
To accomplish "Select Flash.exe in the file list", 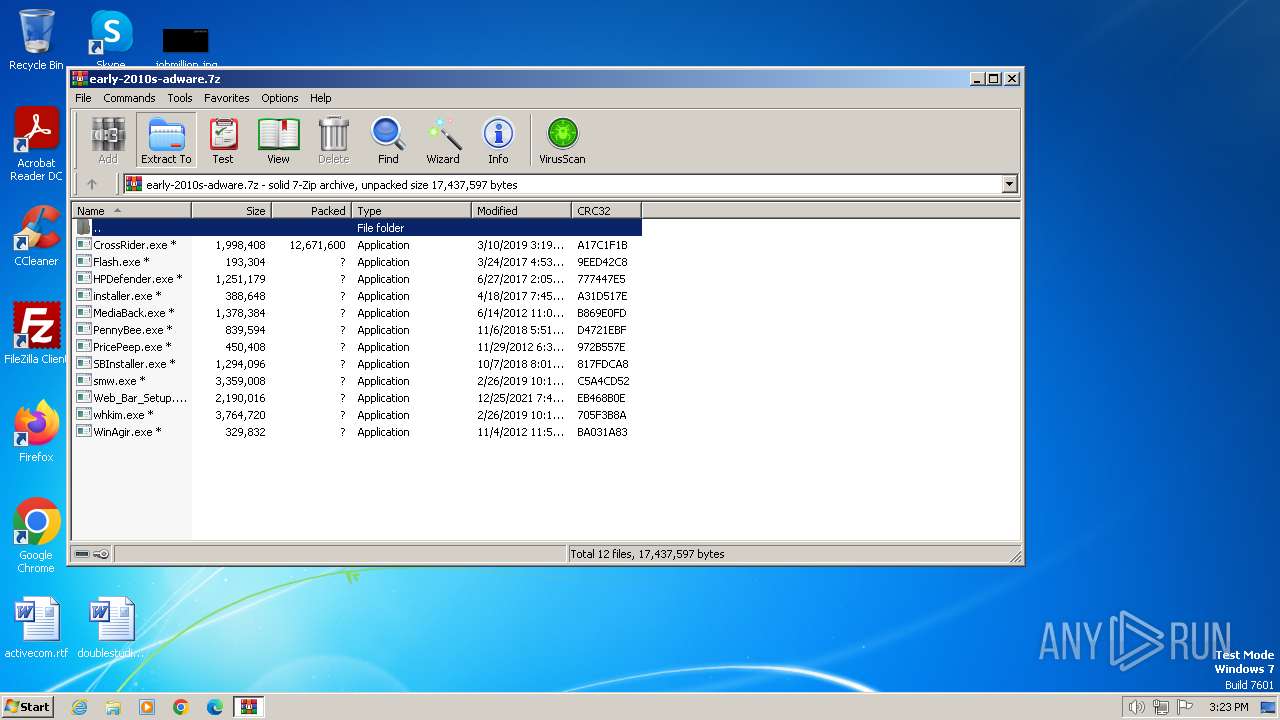I will (357, 262).
